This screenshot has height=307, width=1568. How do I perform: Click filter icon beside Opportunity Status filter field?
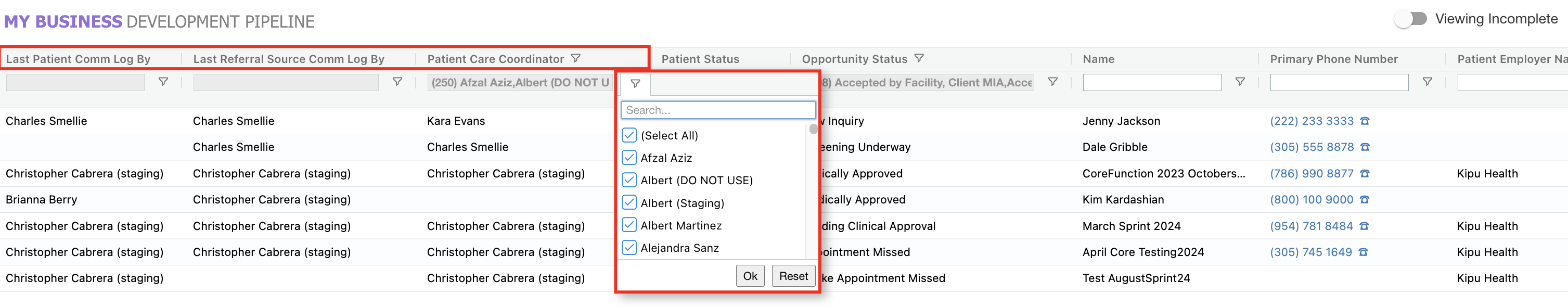(1052, 82)
